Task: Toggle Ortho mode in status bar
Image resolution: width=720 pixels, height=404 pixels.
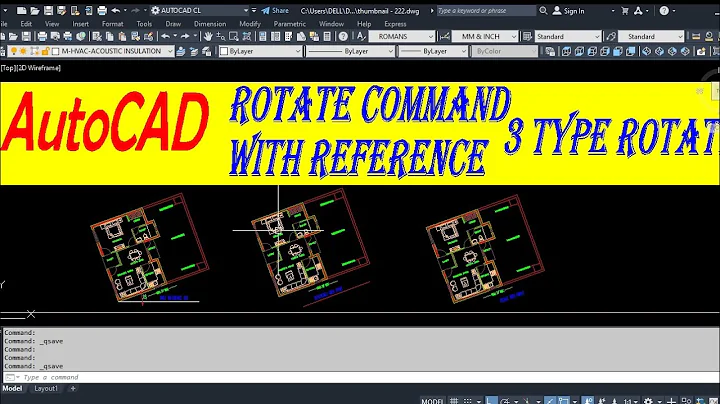Action: tap(491, 401)
